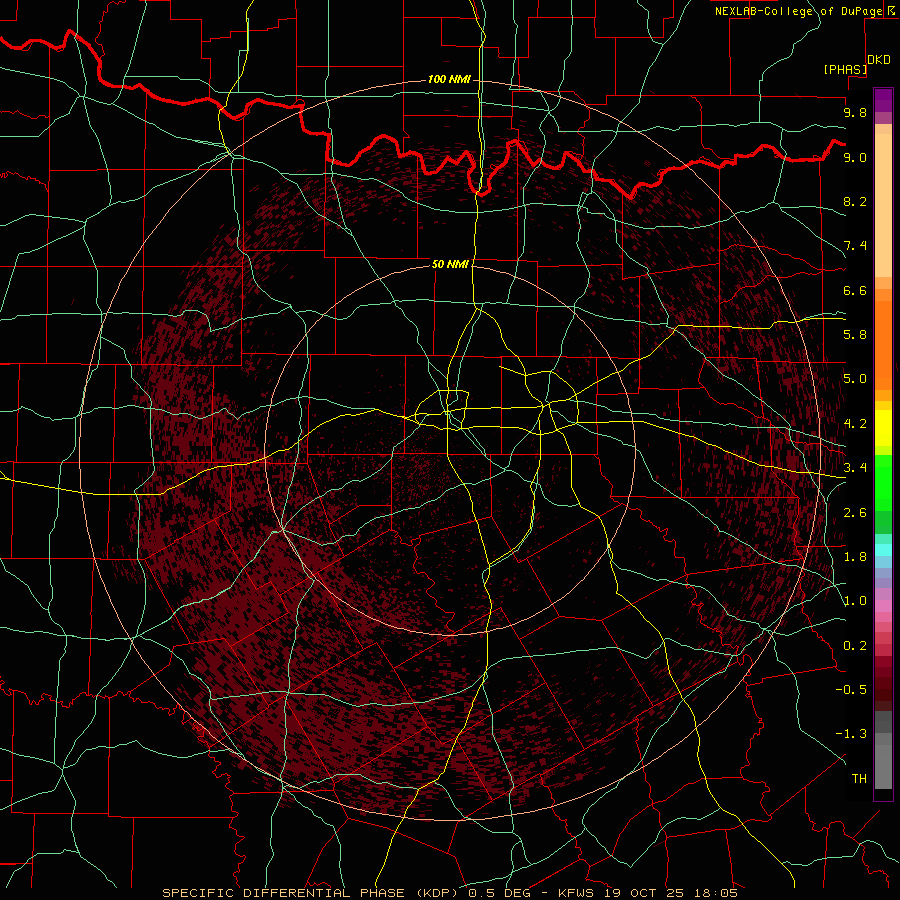This screenshot has width=900, height=900.
Task: Click the [PHAS] units label
Action: point(845,69)
